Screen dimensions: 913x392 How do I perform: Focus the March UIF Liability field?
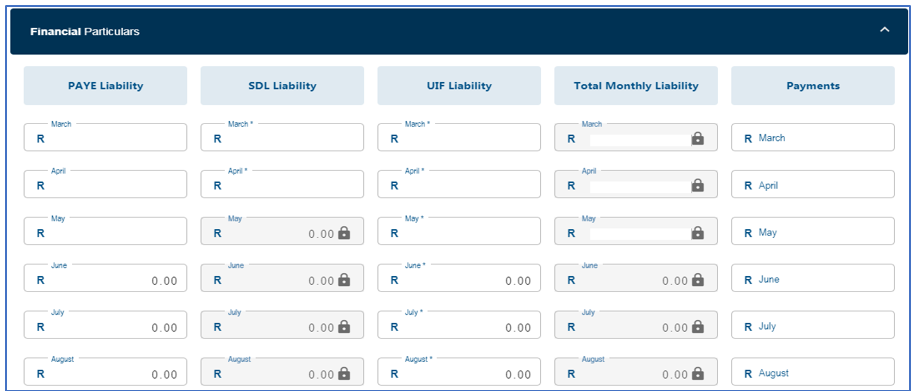click(x=459, y=137)
